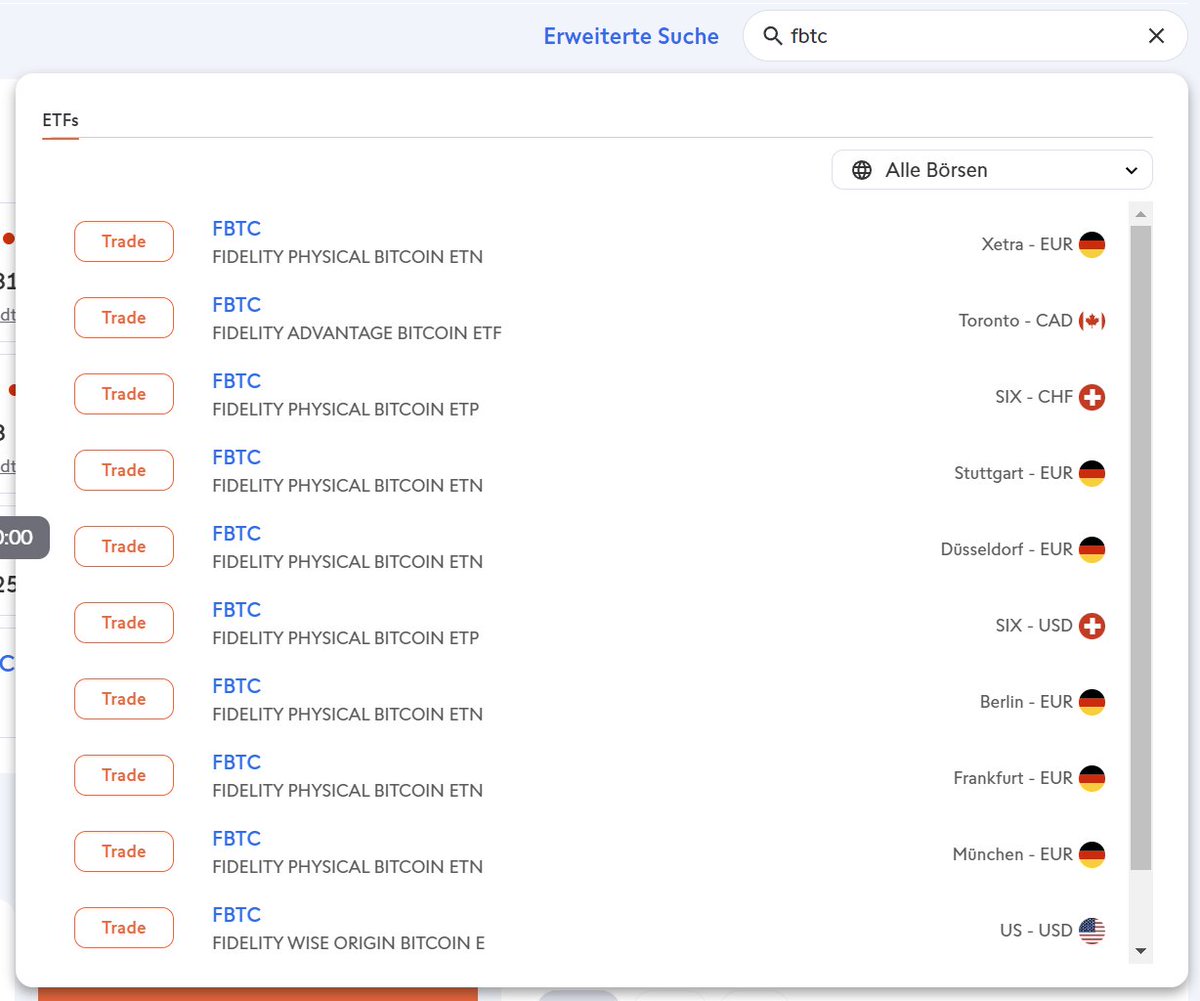Screen dimensions: 1200x1001
Task: Click FIDELITY PHYSICAL BITCOIN ETP for SIX - USD
Action: pos(346,638)
